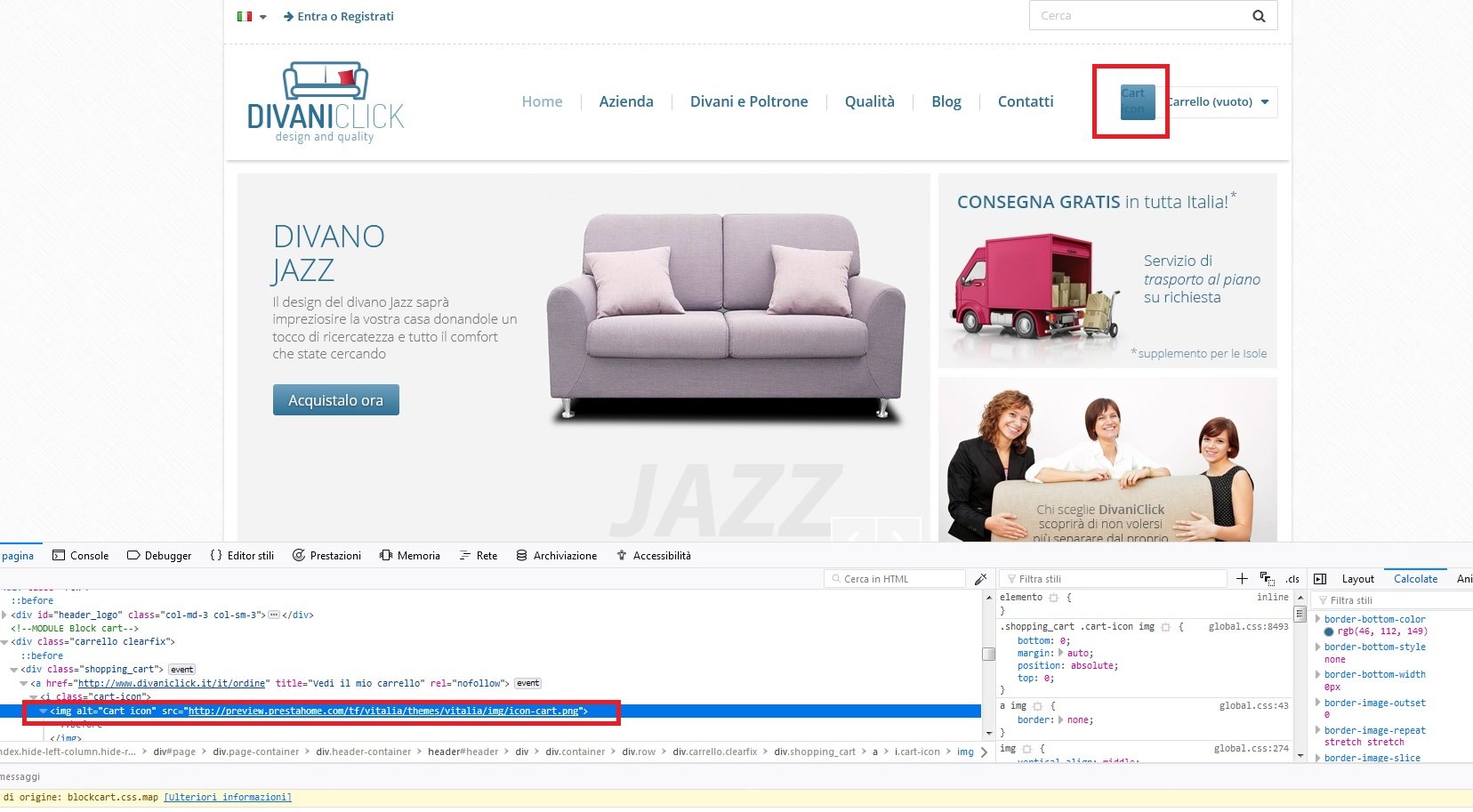This screenshot has height=812, width=1473.
Task: Select the header#header breadcrumb
Action: (463, 752)
